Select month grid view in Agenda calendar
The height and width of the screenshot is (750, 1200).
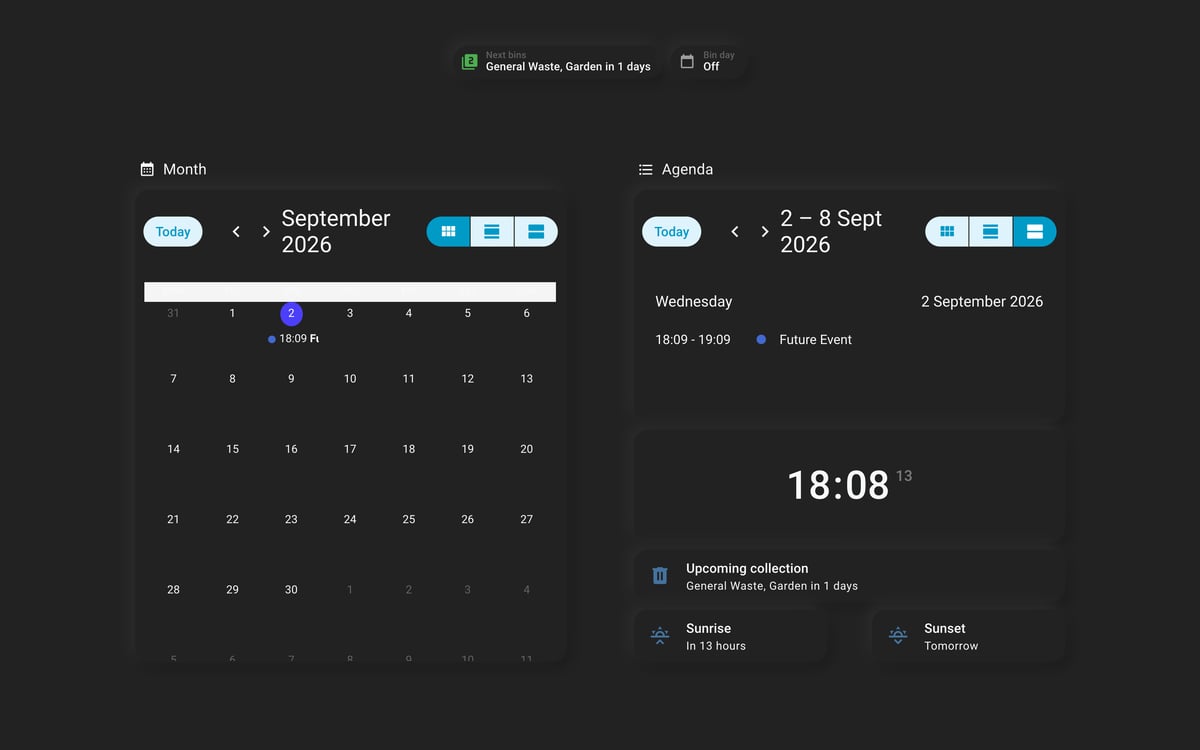[x=947, y=232]
